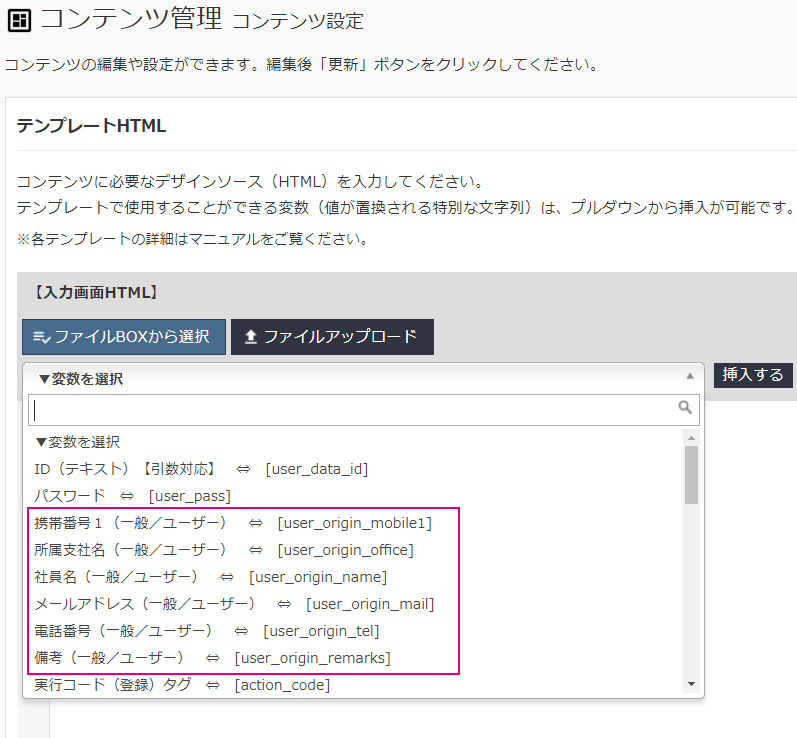Click the content management icon in header
Image resolution: width=797 pixels, height=738 pixels.
[x=18, y=20]
